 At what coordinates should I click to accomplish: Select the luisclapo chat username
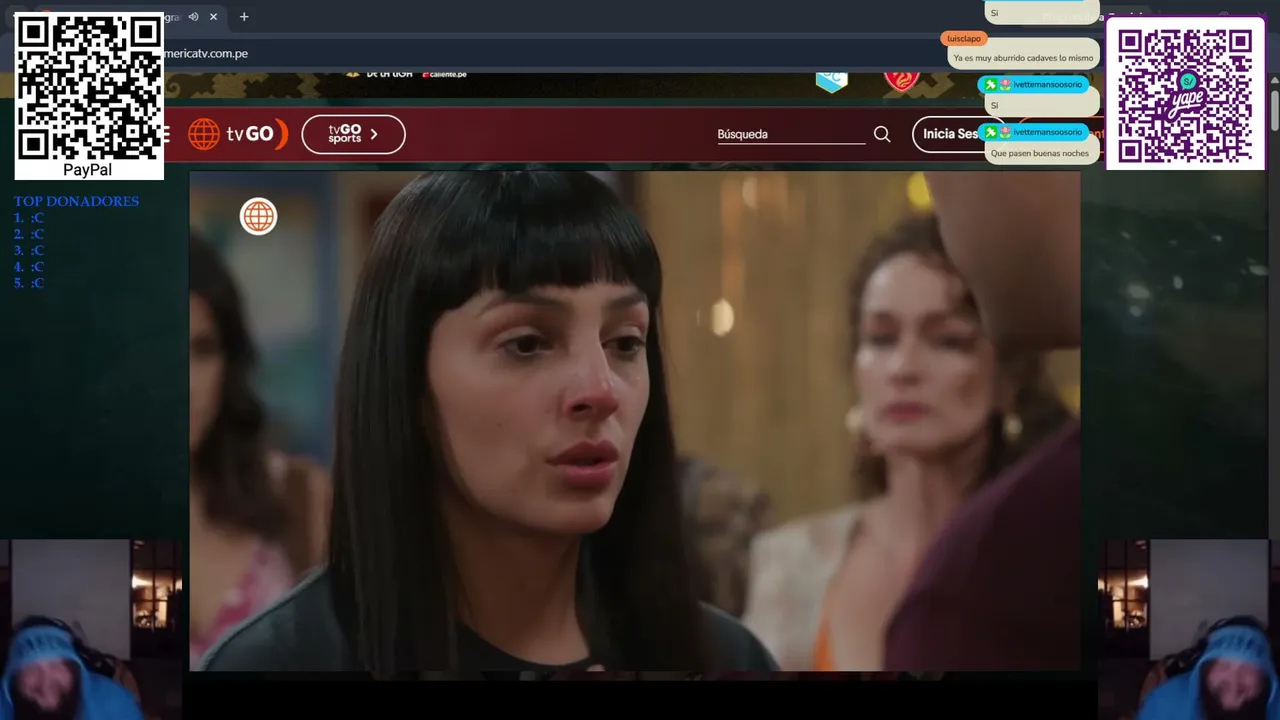point(964,39)
